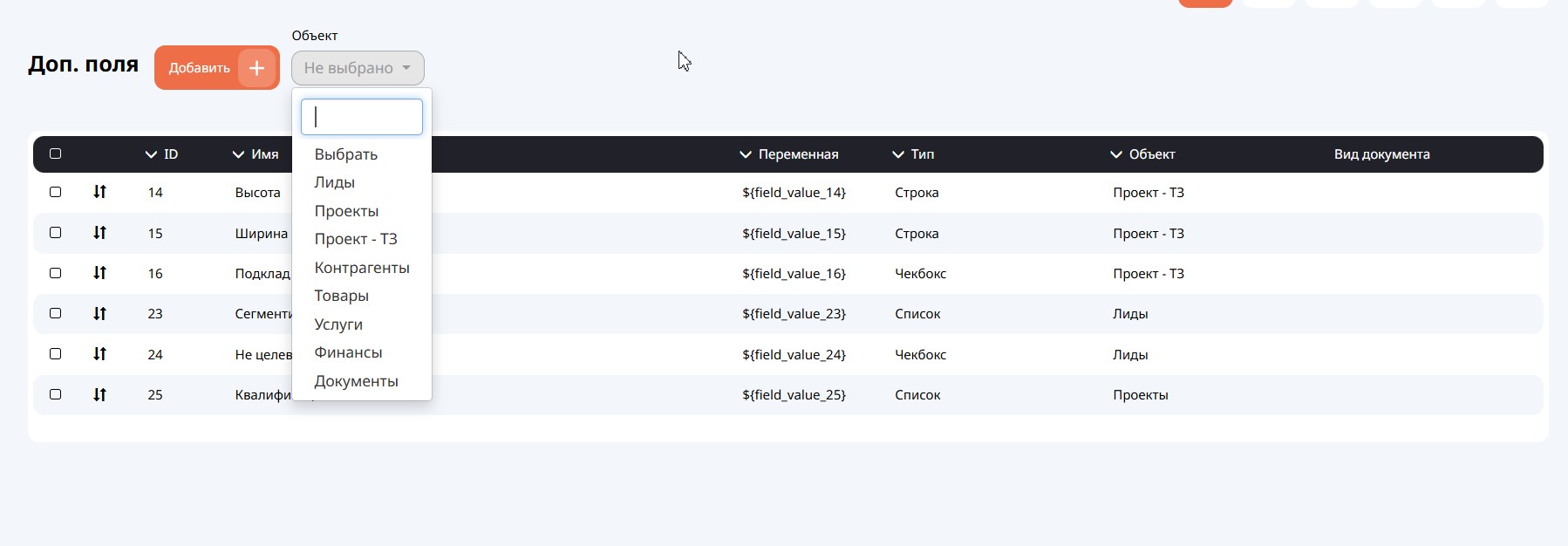Viewport: 1568px width, 546px height.
Task: Click reorder arrows icon for row ID 16
Action: (99, 273)
